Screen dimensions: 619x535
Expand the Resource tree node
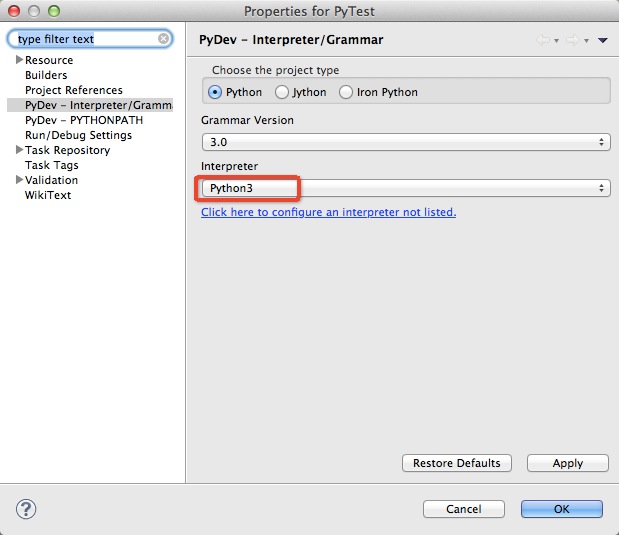pos(19,60)
